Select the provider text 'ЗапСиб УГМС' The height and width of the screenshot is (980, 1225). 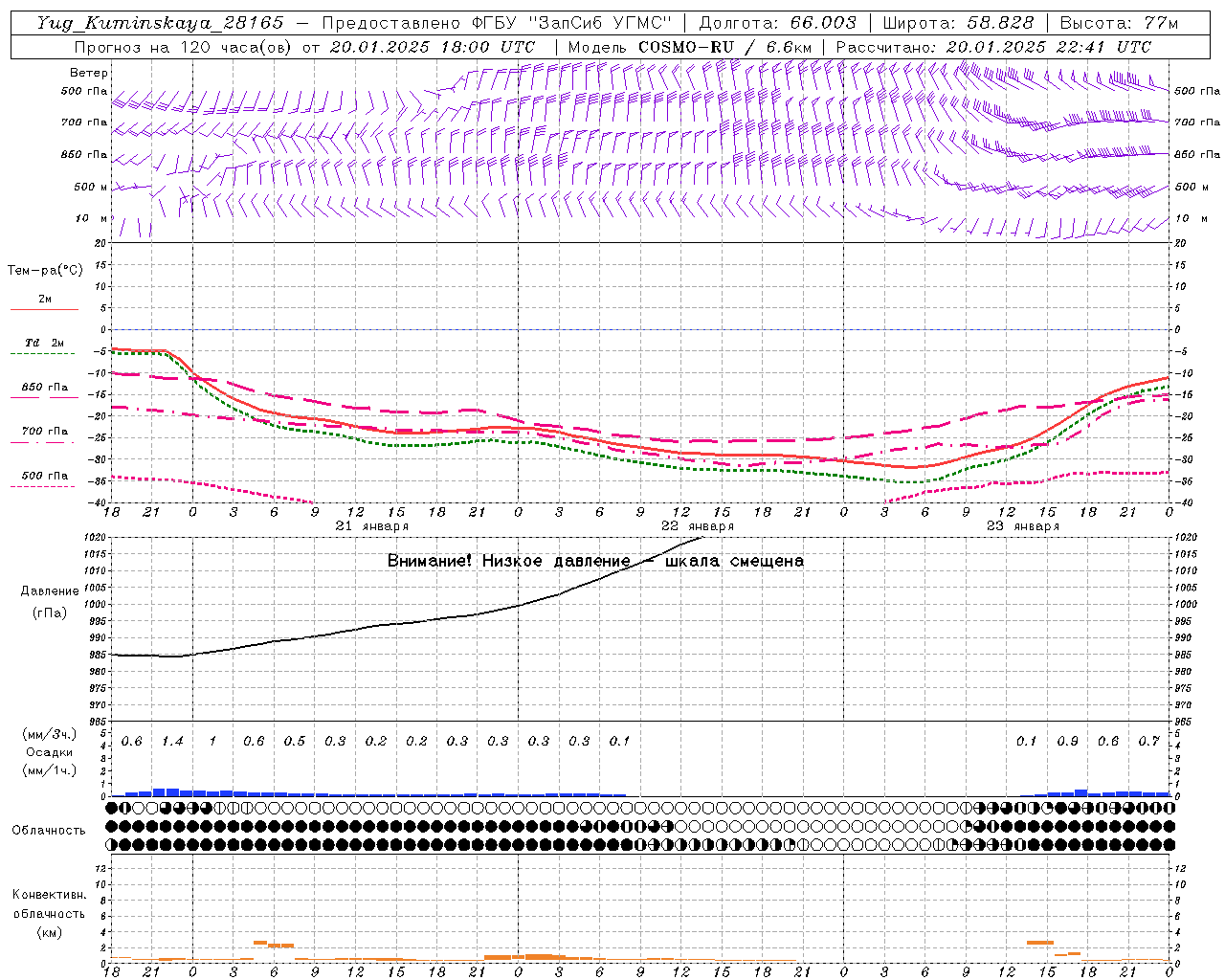601,23
